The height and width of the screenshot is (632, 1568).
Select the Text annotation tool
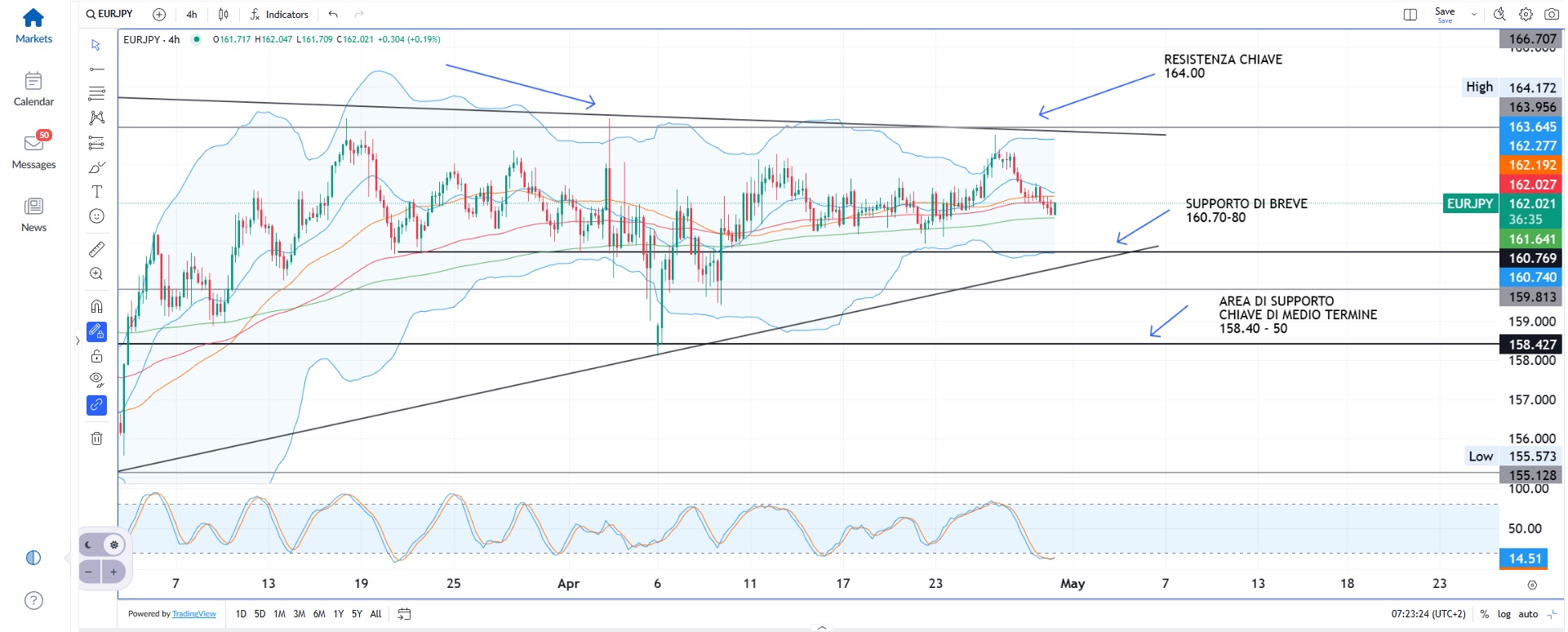click(x=96, y=192)
